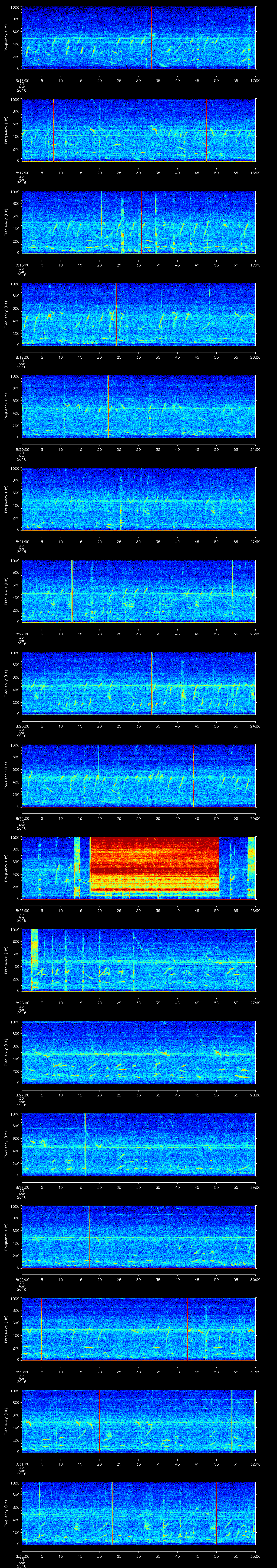This screenshot has width=277, height=1568.
Task: Click the end time label 25:00
Action: pyautogui.click(x=255, y=818)
